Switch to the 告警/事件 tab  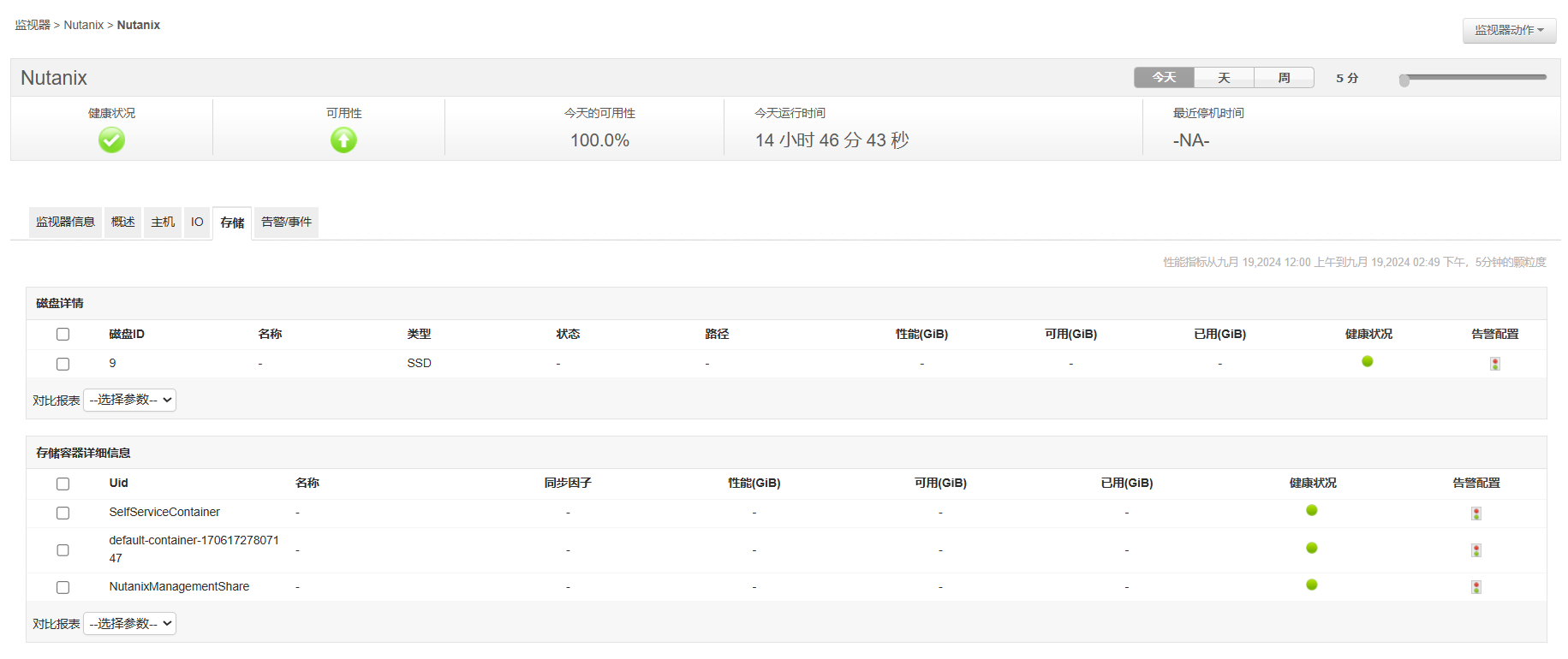pos(286,223)
